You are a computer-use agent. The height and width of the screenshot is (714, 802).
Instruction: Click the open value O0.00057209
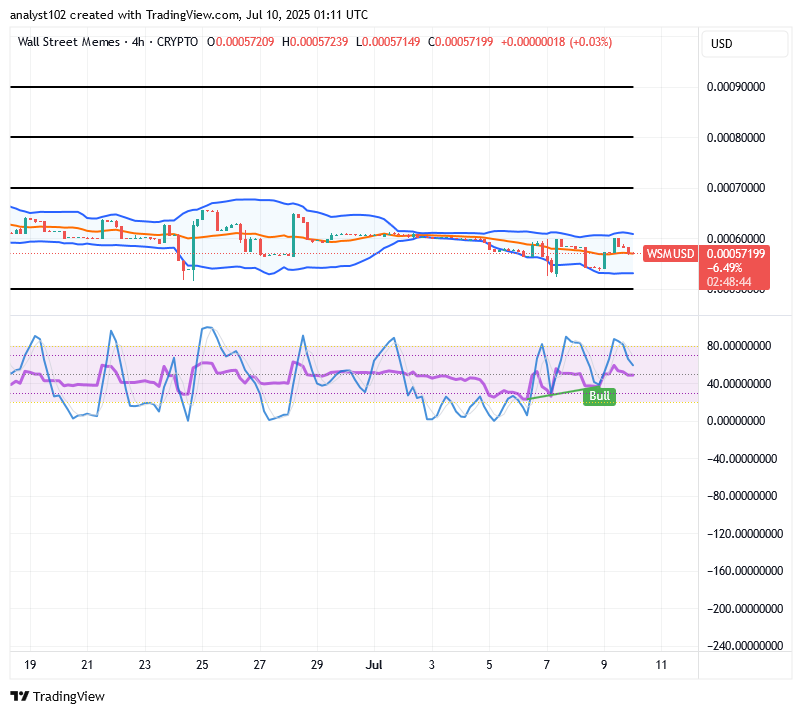click(240, 42)
